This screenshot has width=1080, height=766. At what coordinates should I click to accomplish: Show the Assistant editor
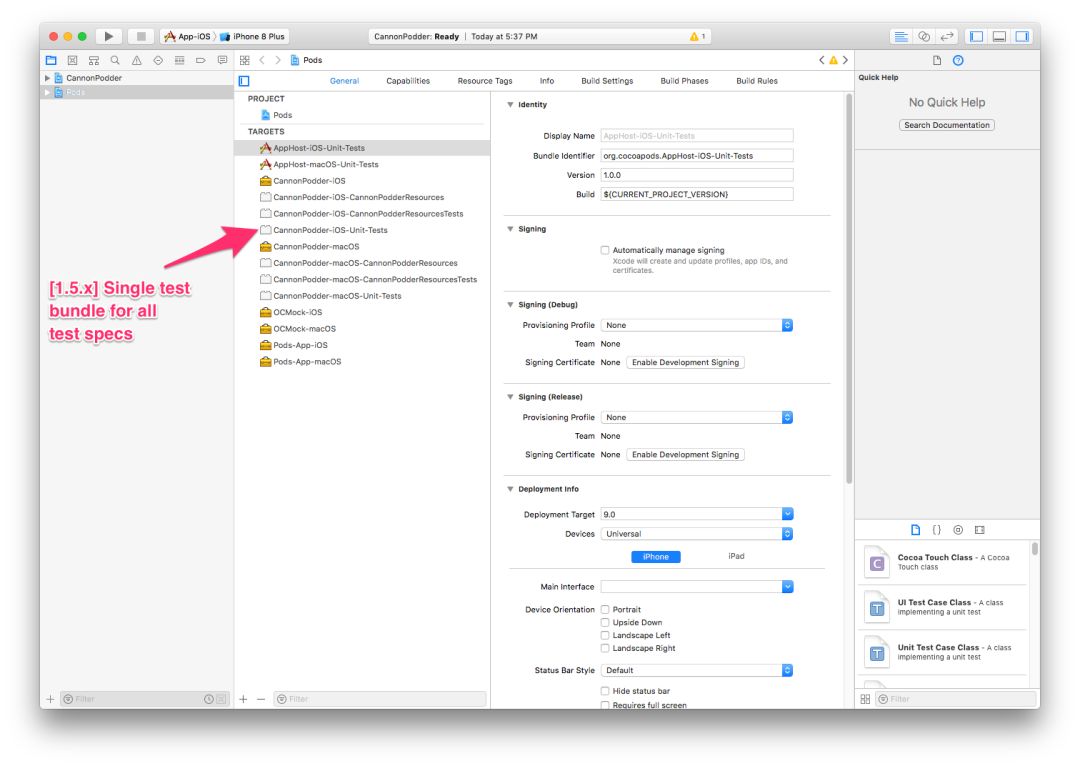(x=924, y=37)
